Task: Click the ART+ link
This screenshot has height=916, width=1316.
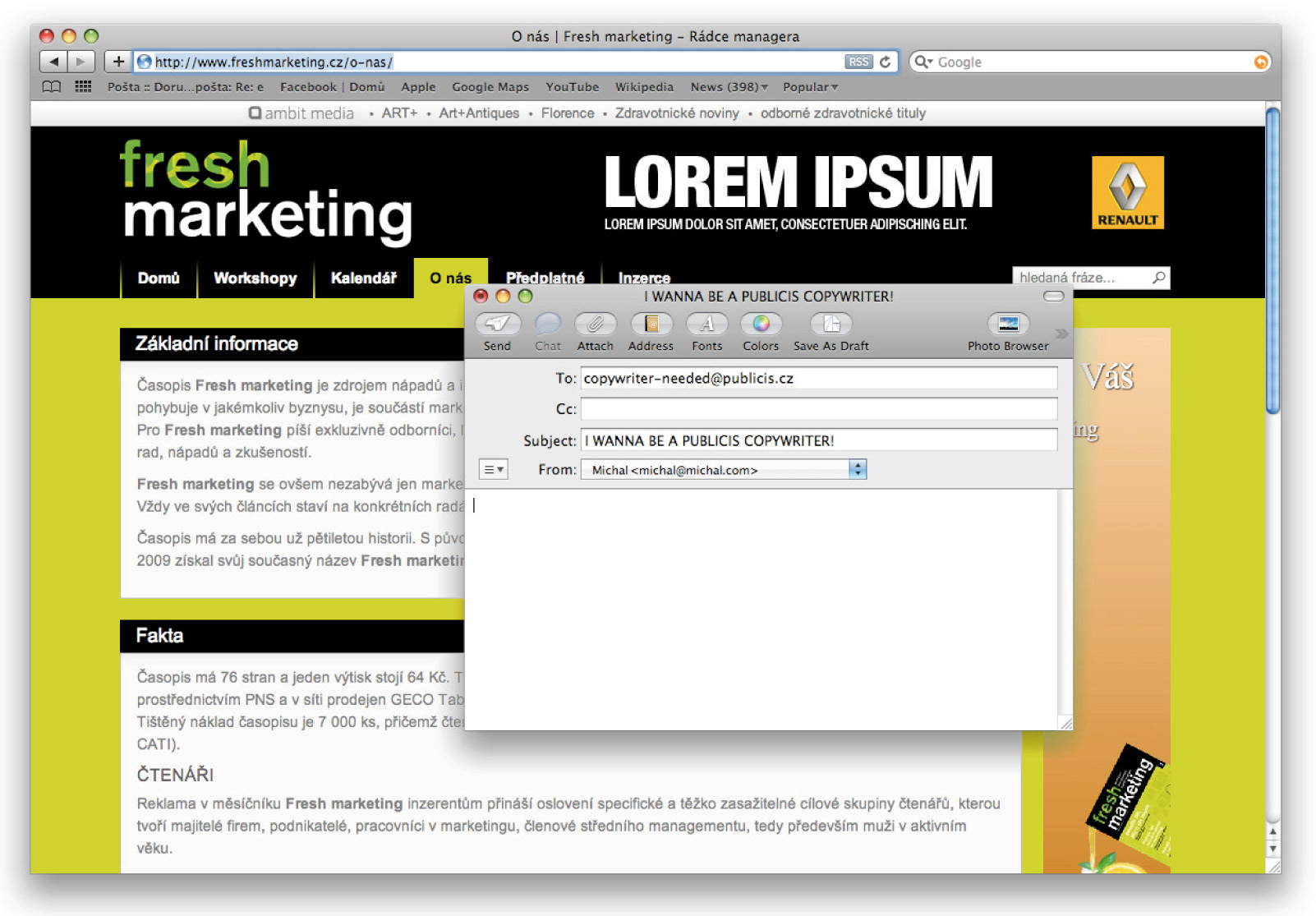Action: 399,113
